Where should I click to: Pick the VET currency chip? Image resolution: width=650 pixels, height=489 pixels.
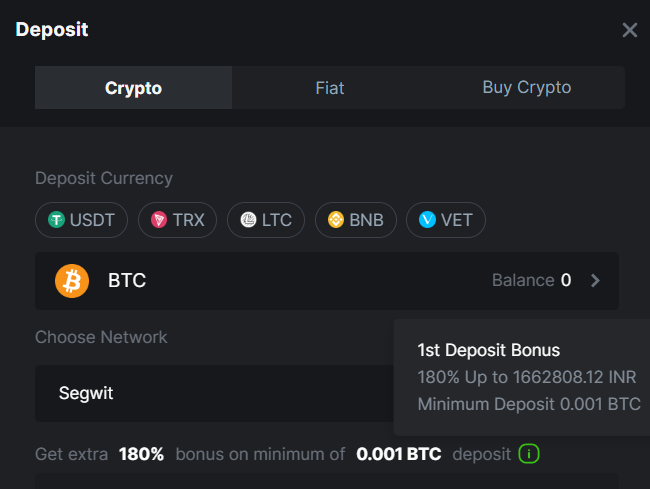(x=446, y=220)
